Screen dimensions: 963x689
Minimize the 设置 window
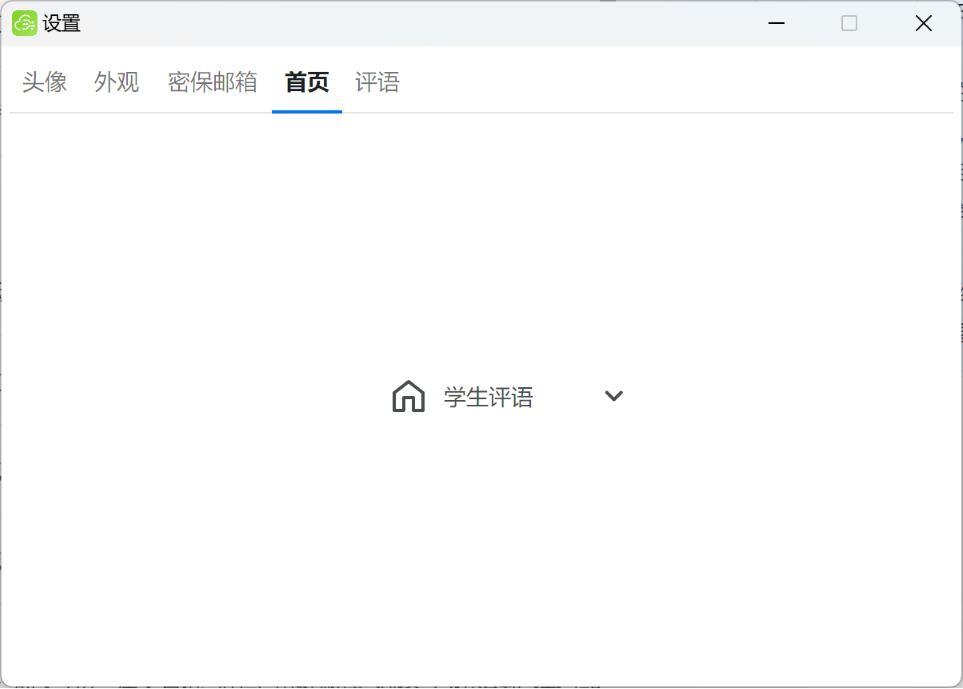776,23
